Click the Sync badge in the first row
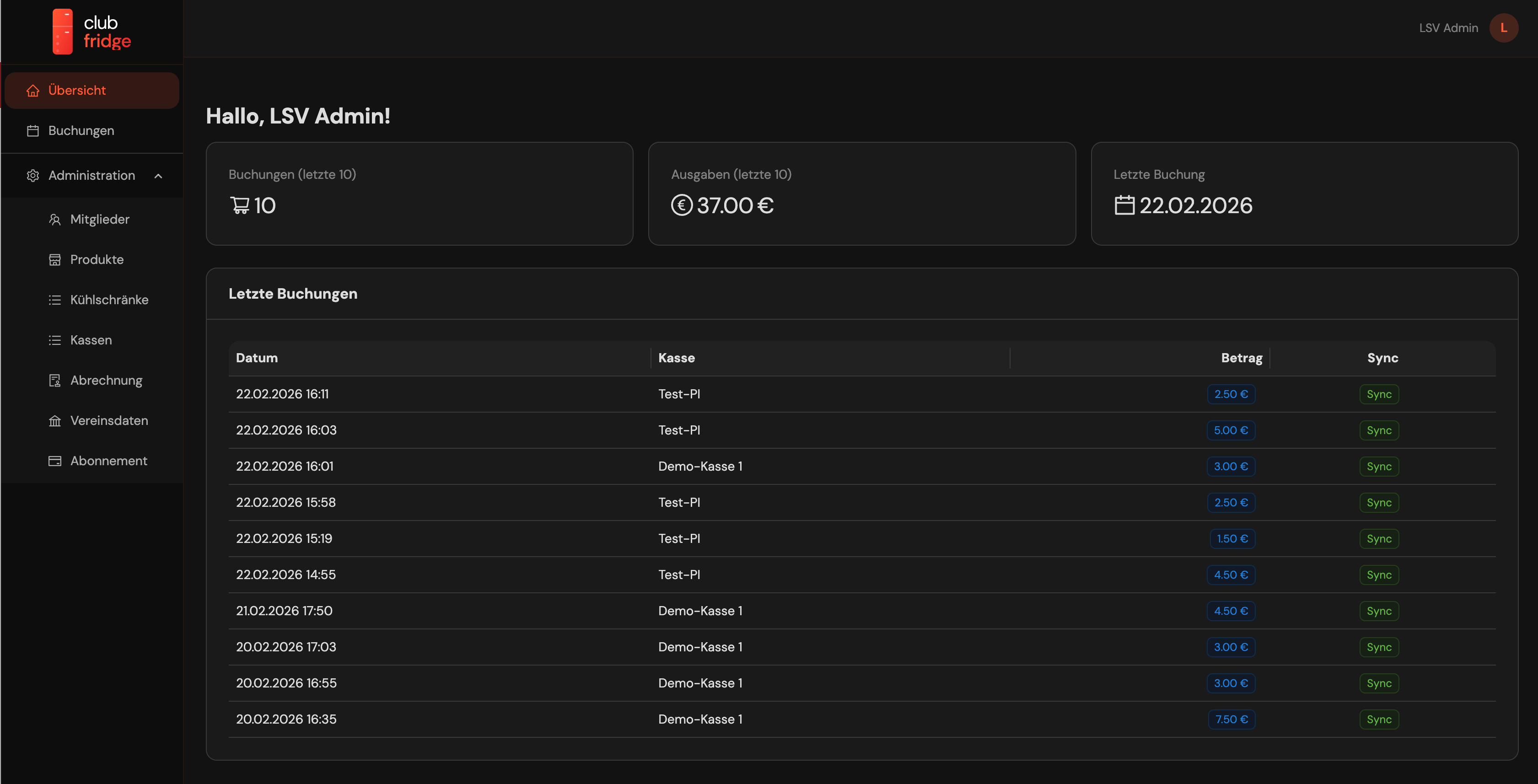This screenshot has width=1538, height=784. (x=1379, y=394)
